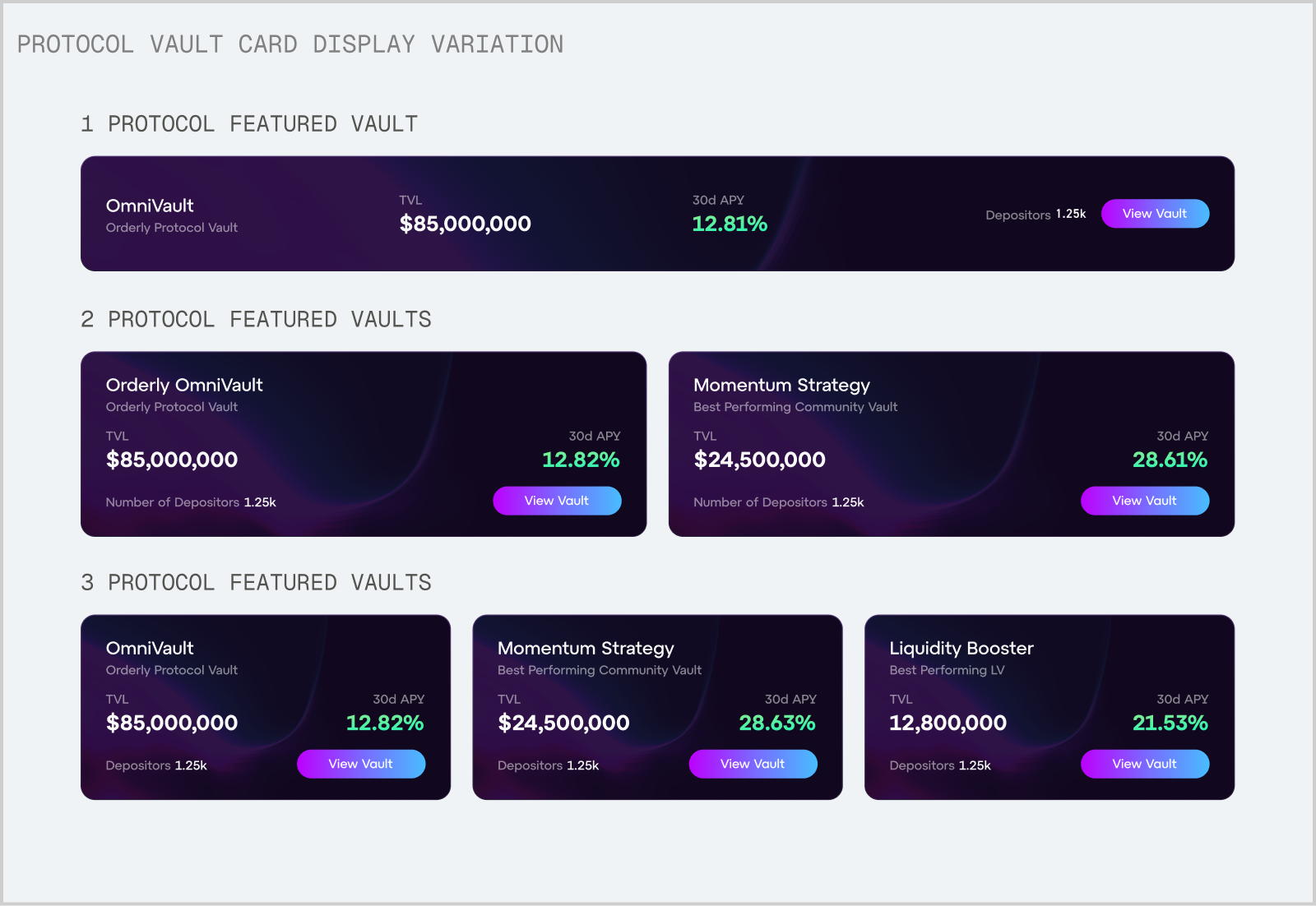Click the 12.81% APY figure in the banner

[x=730, y=223]
